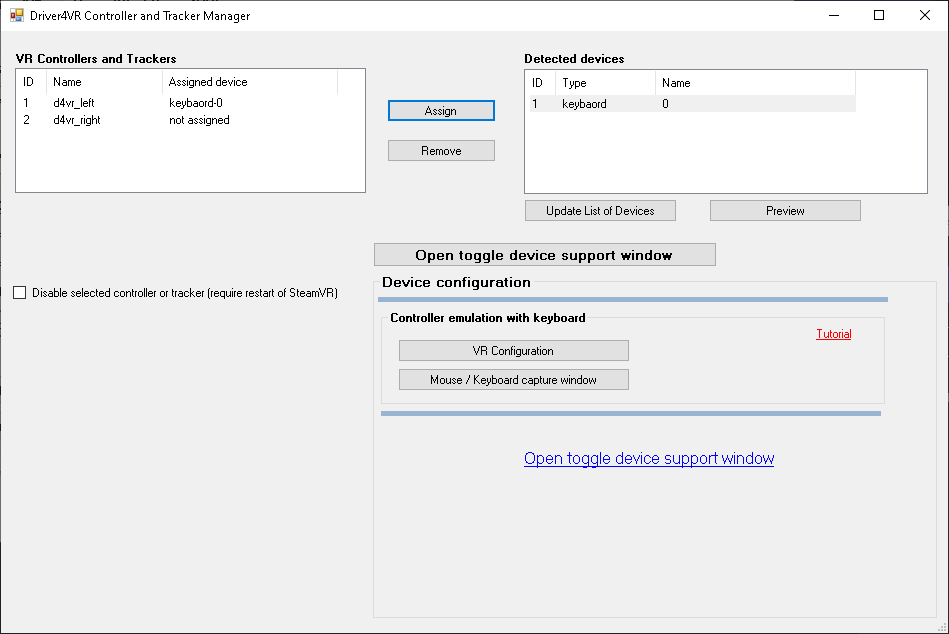This screenshot has width=949, height=634.
Task: Open Mouse / Keyboard capture window
Action: pos(513,380)
